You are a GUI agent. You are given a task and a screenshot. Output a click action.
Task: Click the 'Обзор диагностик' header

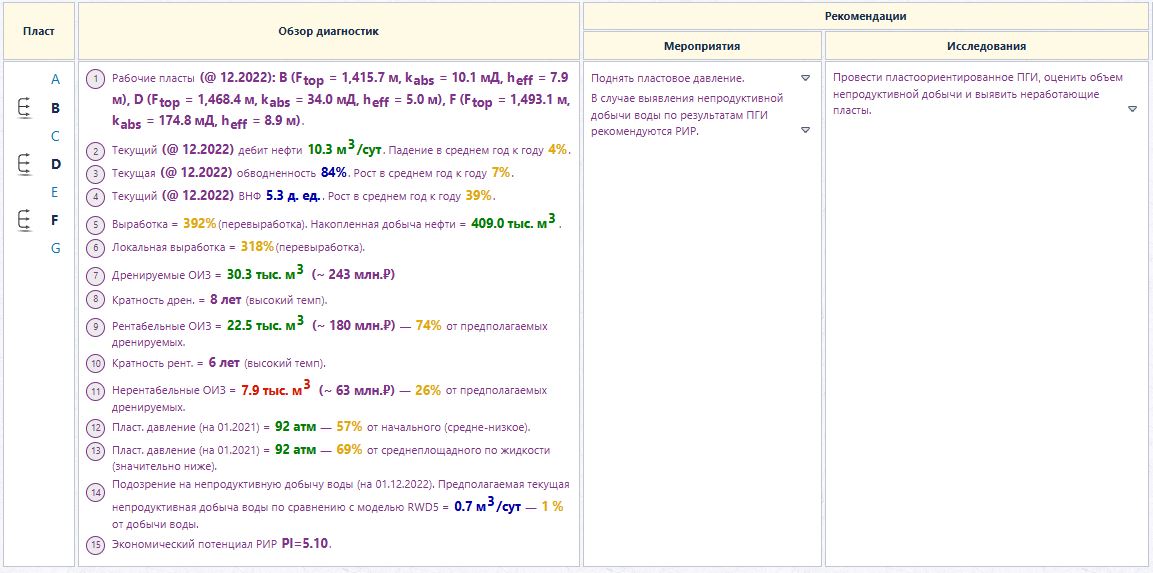coord(329,31)
